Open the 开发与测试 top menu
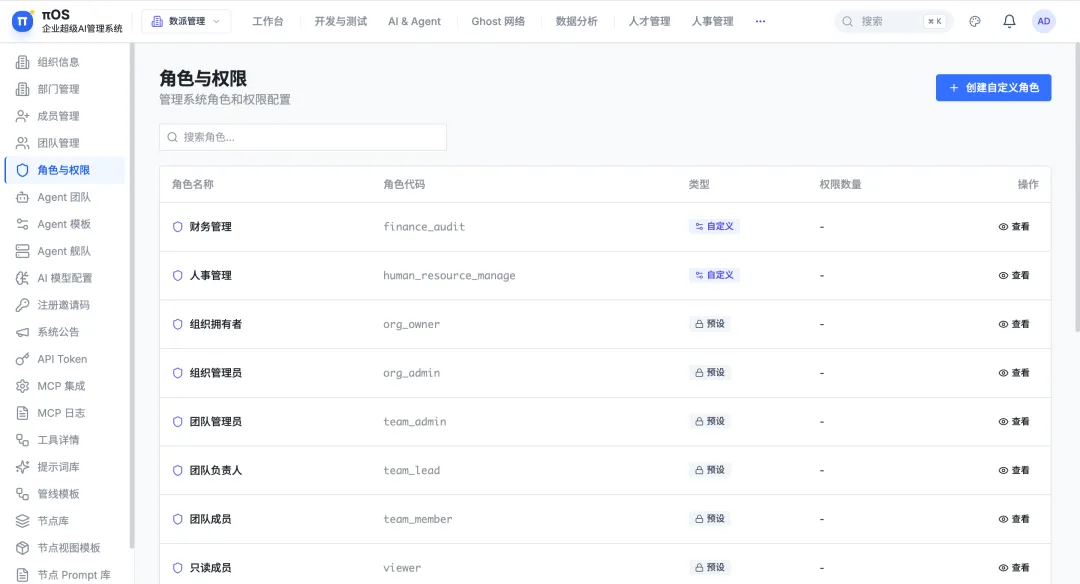This screenshot has height=584, width=1080. [341, 21]
